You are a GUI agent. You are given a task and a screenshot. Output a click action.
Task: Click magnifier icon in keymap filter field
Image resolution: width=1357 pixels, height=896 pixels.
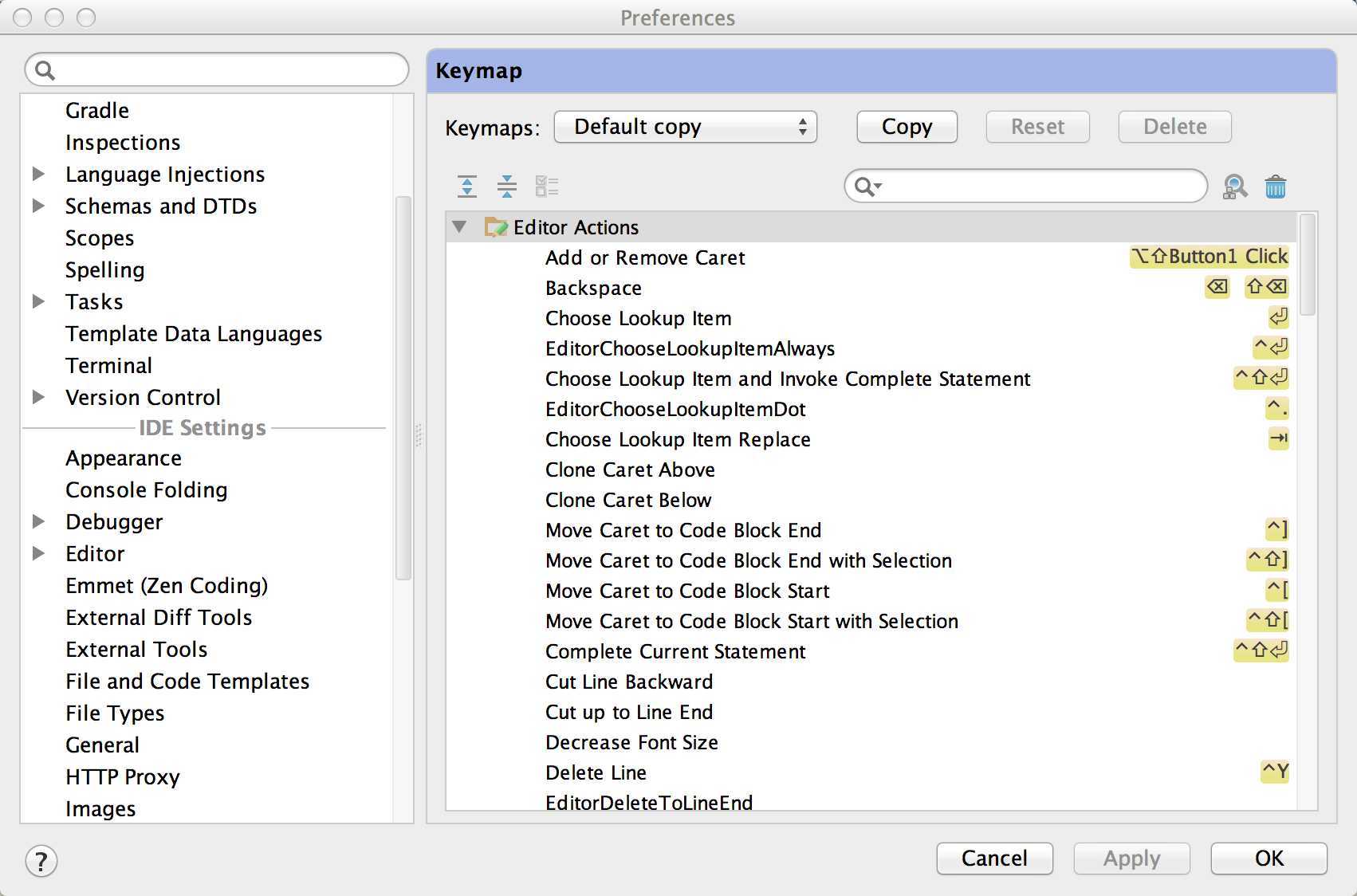click(x=867, y=187)
